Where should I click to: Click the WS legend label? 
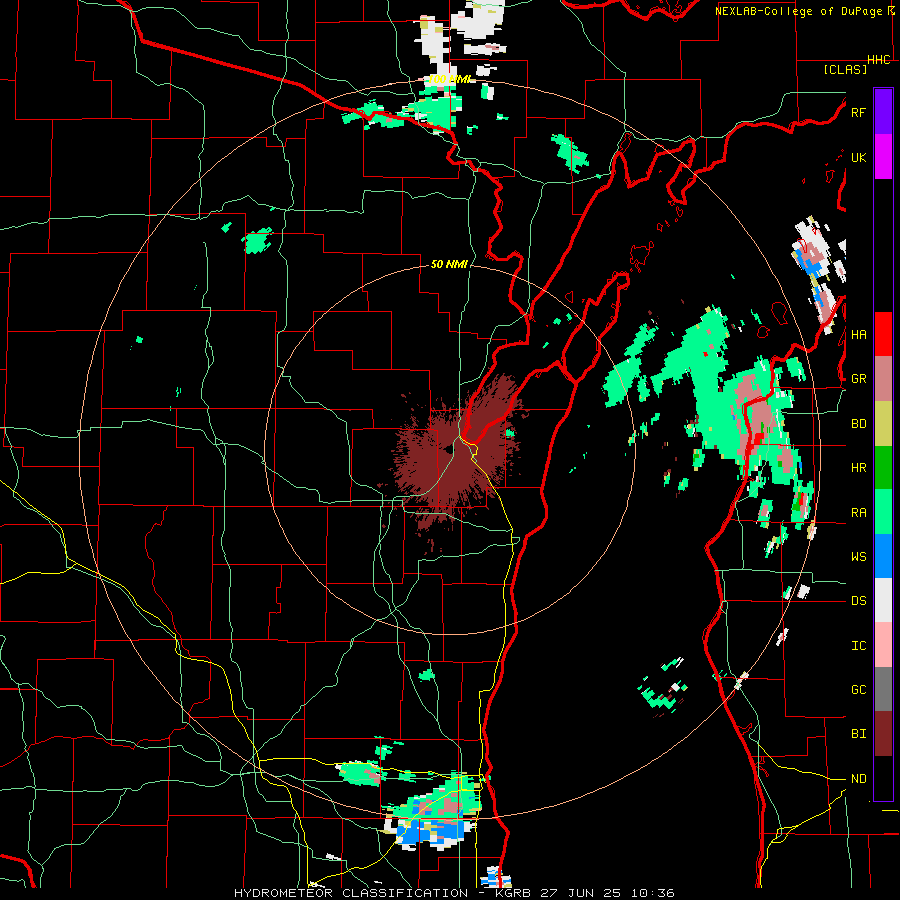[858, 557]
